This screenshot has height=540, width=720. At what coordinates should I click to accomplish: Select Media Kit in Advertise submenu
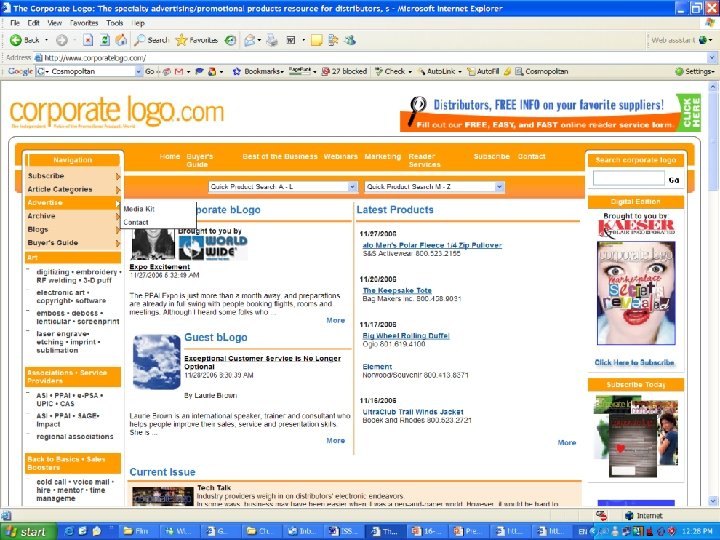(x=139, y=209)
